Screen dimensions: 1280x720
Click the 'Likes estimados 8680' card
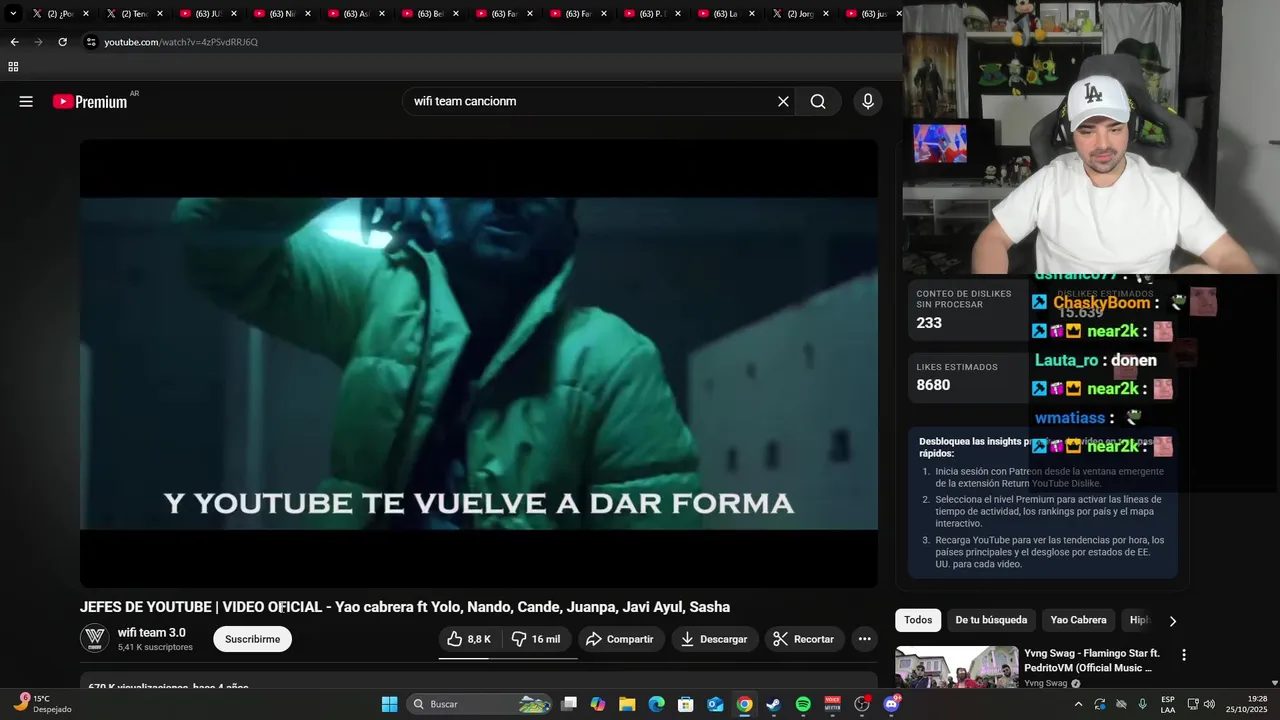click(x=967, y=378)
